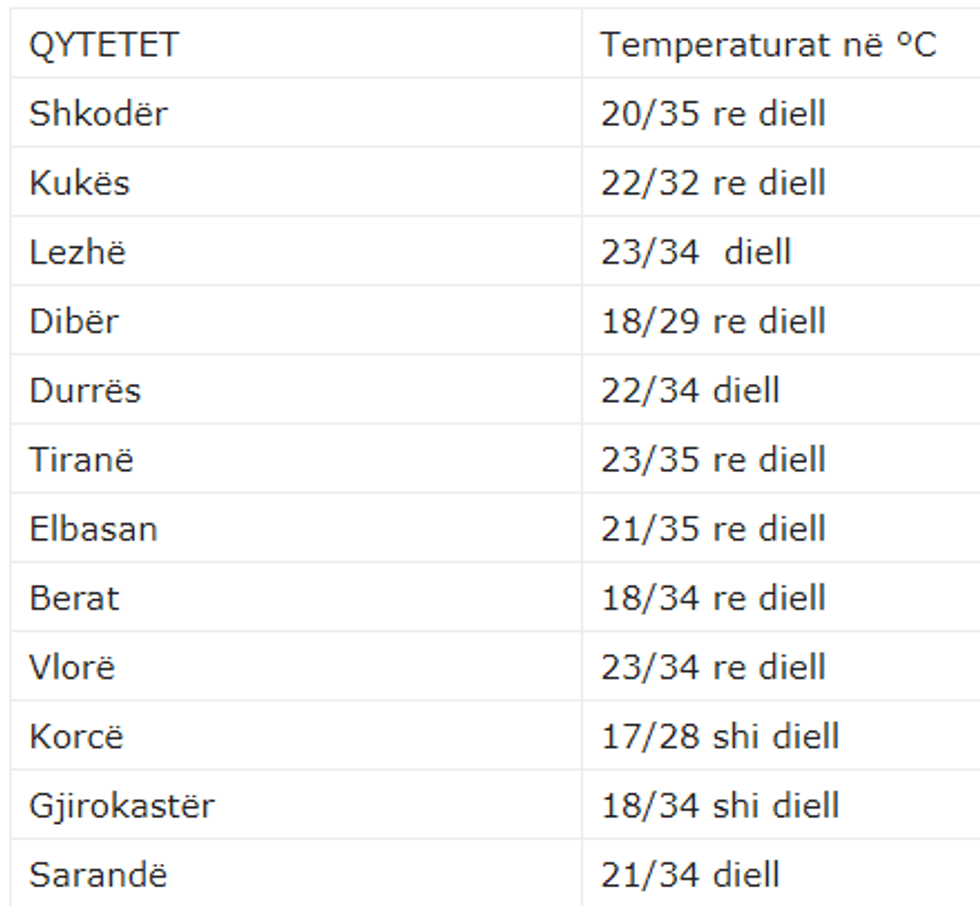Select the Gjirokastër row label

(122, 806)
